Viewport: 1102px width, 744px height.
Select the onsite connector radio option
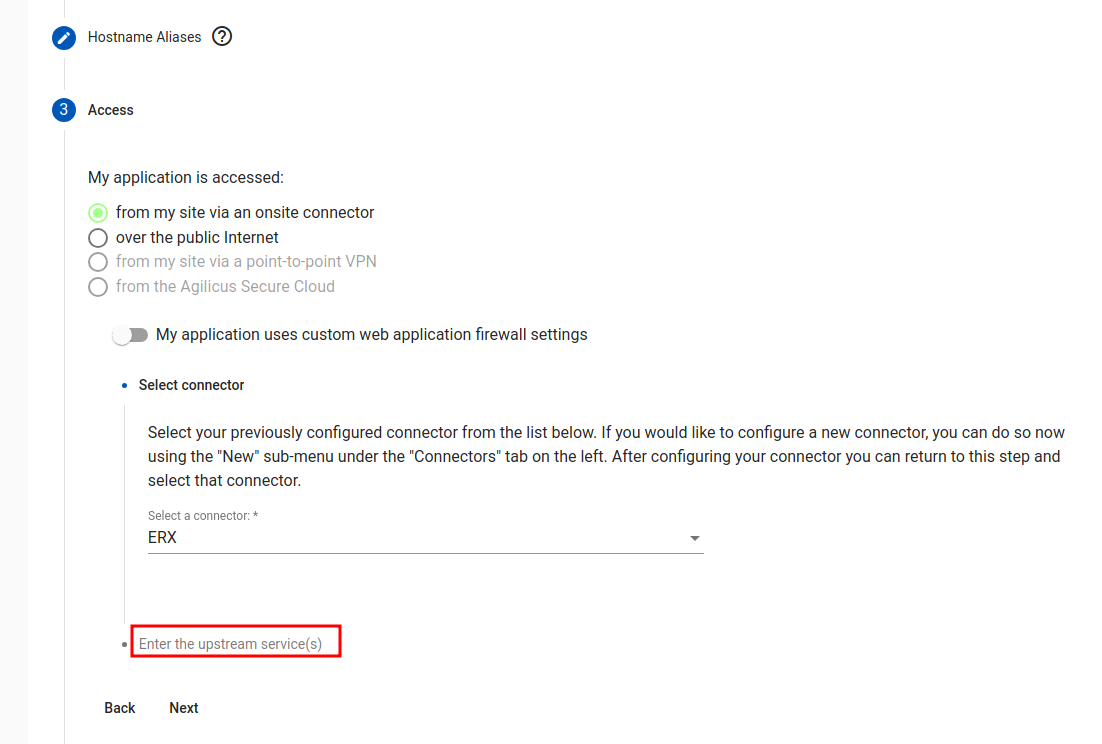(98, 213)
